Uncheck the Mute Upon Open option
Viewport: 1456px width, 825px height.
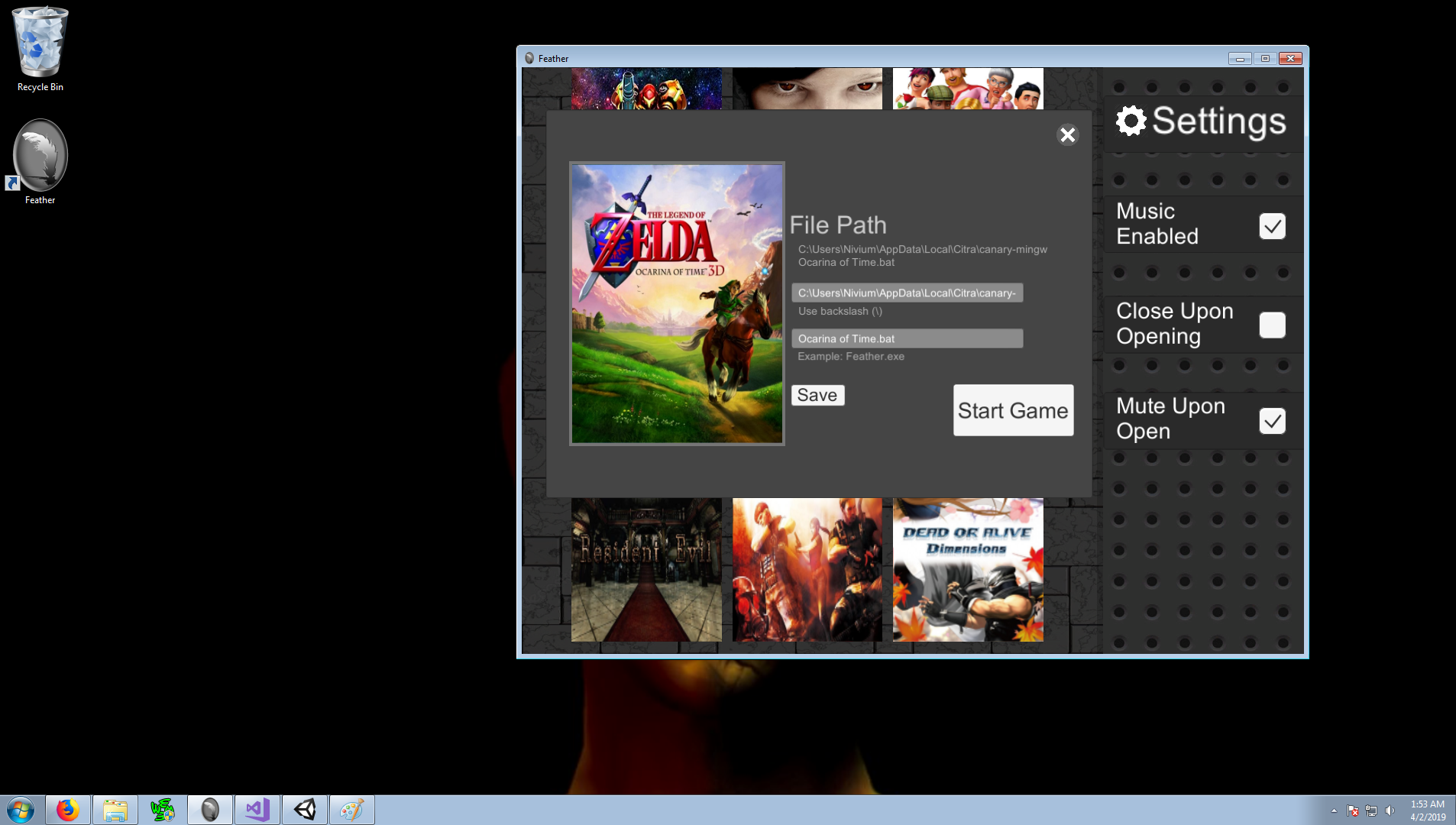(1272, 421)
